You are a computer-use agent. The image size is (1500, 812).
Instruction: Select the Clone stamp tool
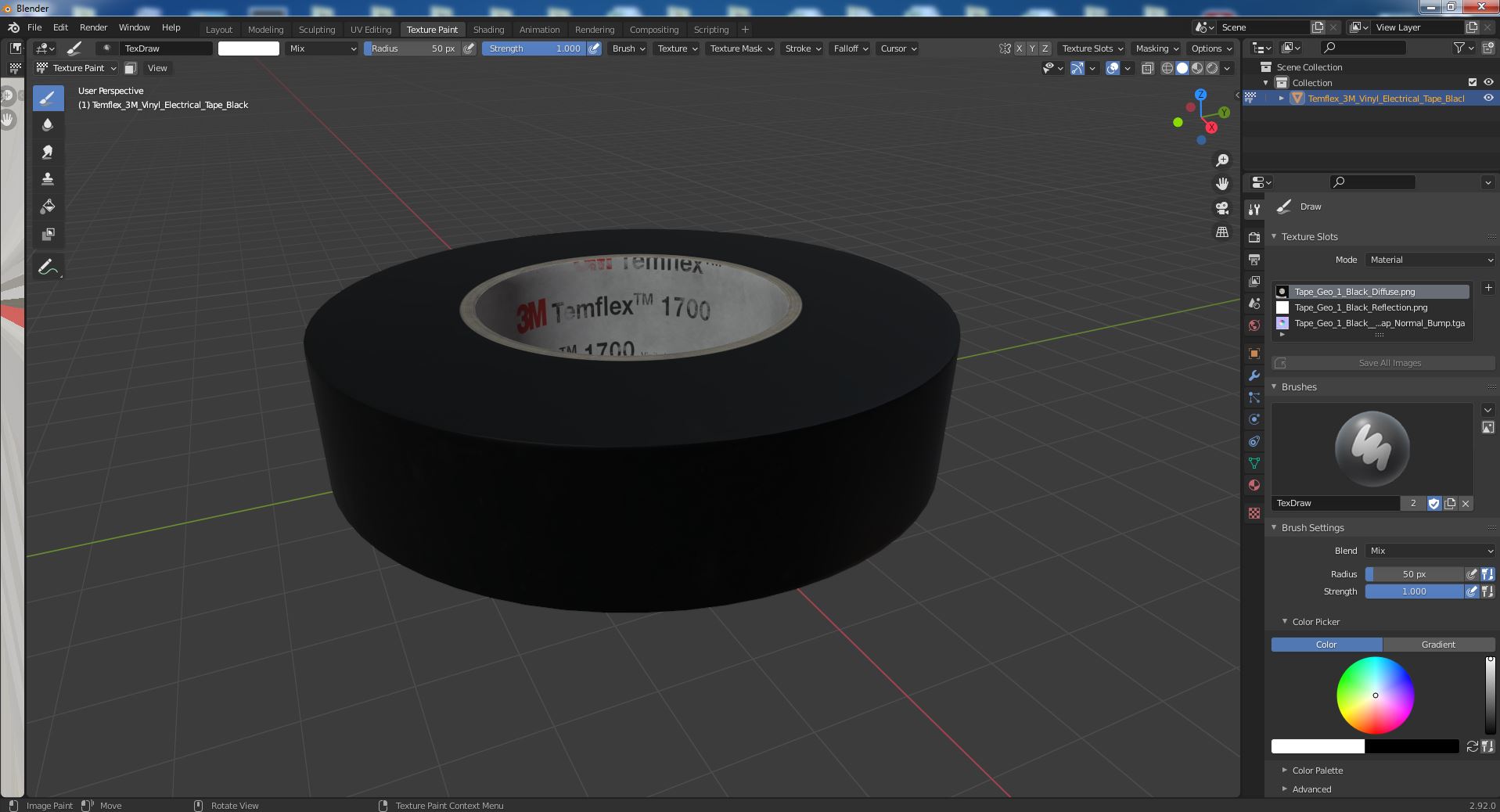tap(48, 179)
